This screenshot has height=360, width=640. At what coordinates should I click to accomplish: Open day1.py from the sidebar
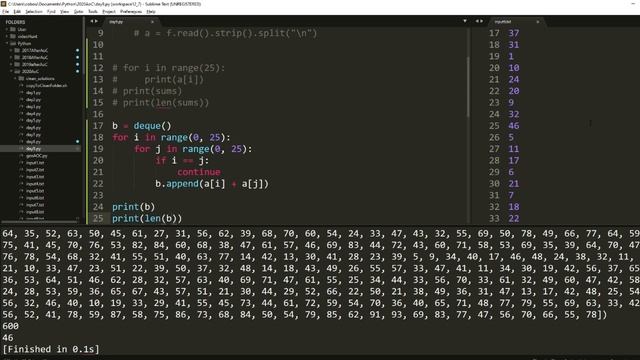[33, 93]
